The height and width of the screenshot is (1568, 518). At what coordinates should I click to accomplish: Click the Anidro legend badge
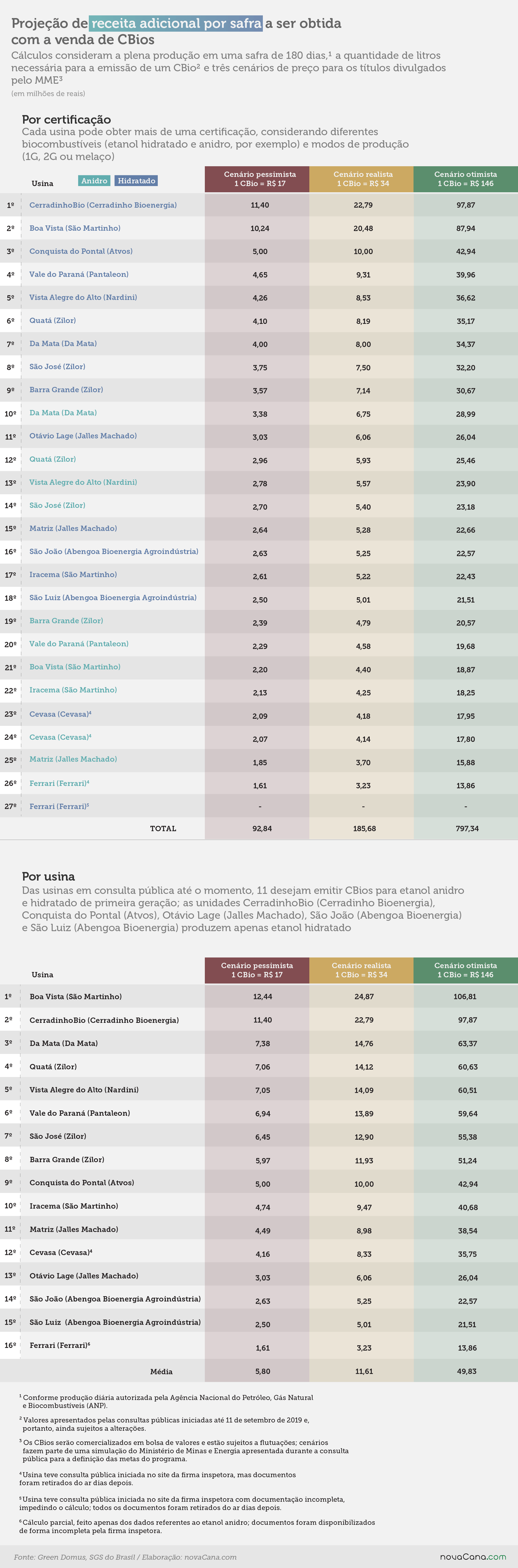point(94,181)
